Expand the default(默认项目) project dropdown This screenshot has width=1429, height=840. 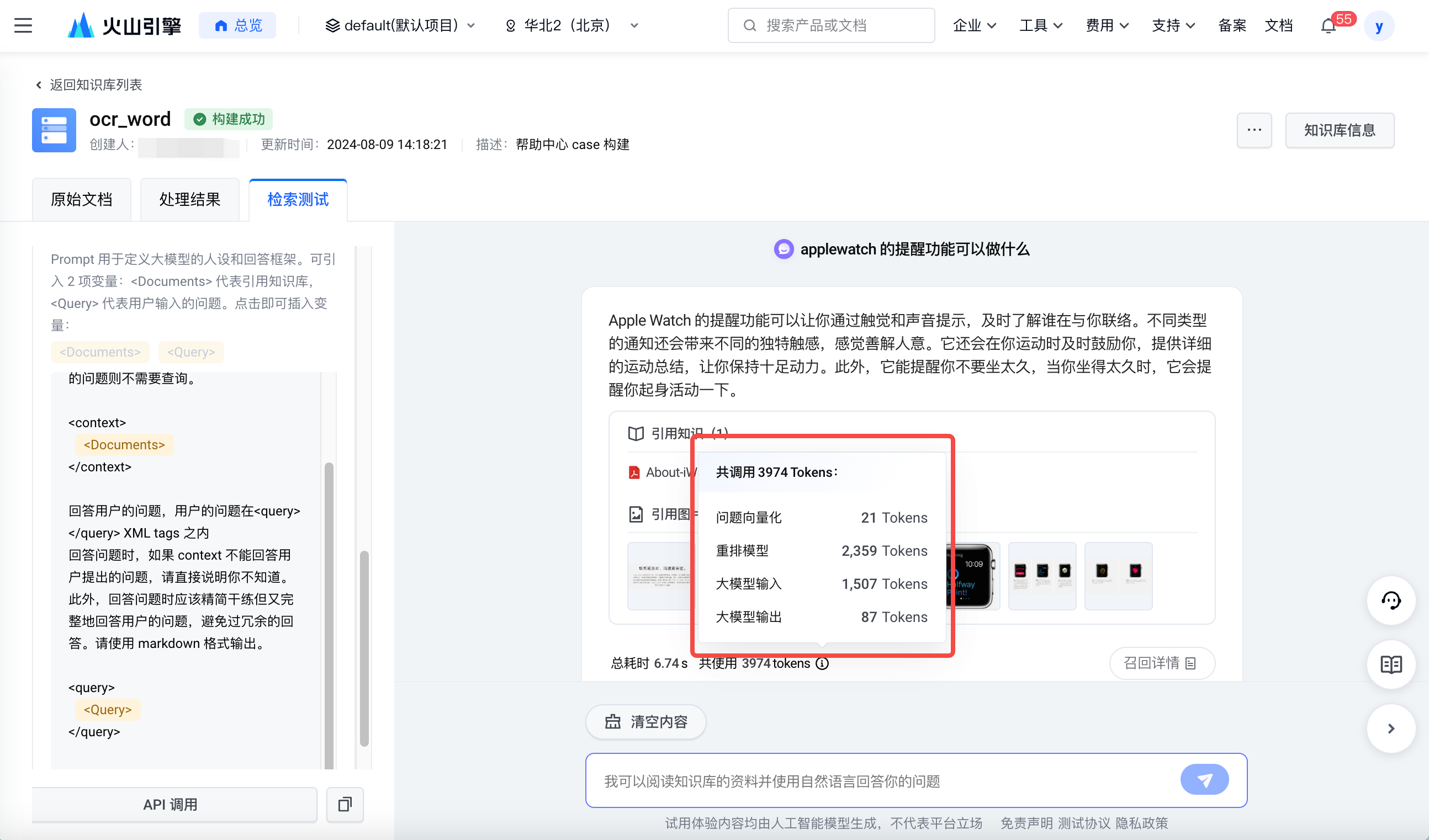click(x=400, y=25)
